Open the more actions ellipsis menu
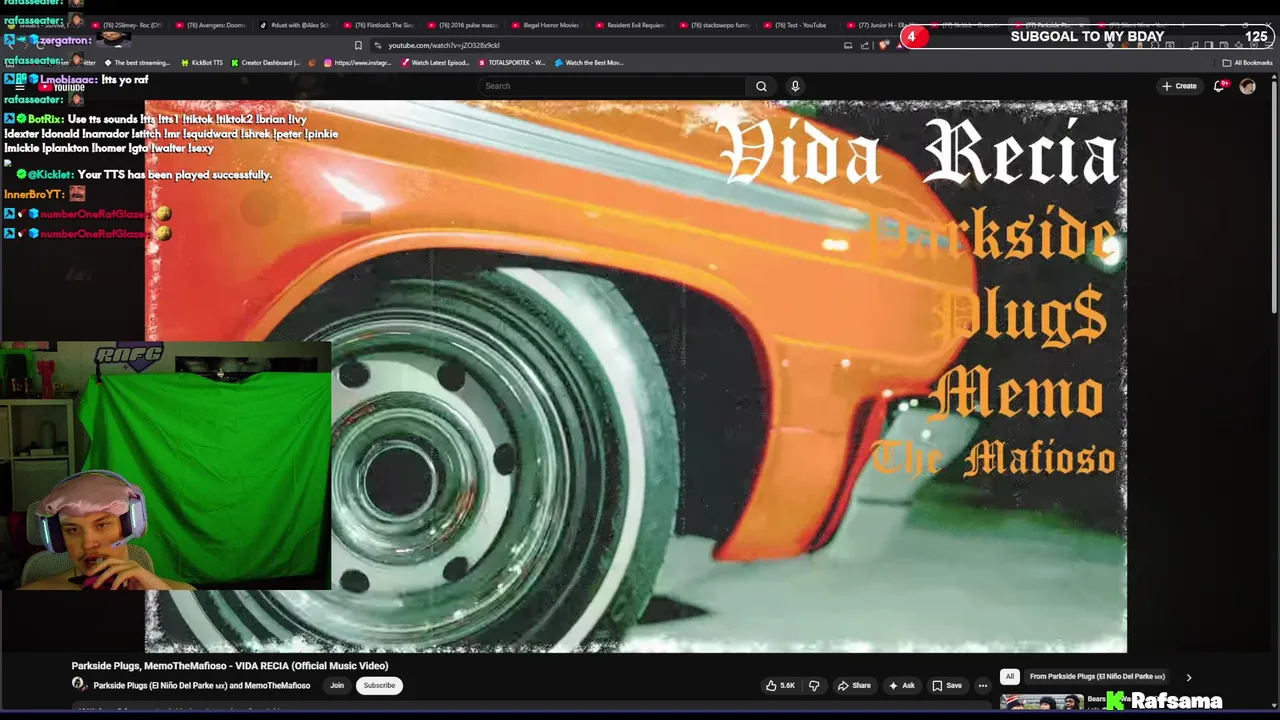Image resolution: width=1280 pixels, height=720 pixels. [x=983, y=685]
